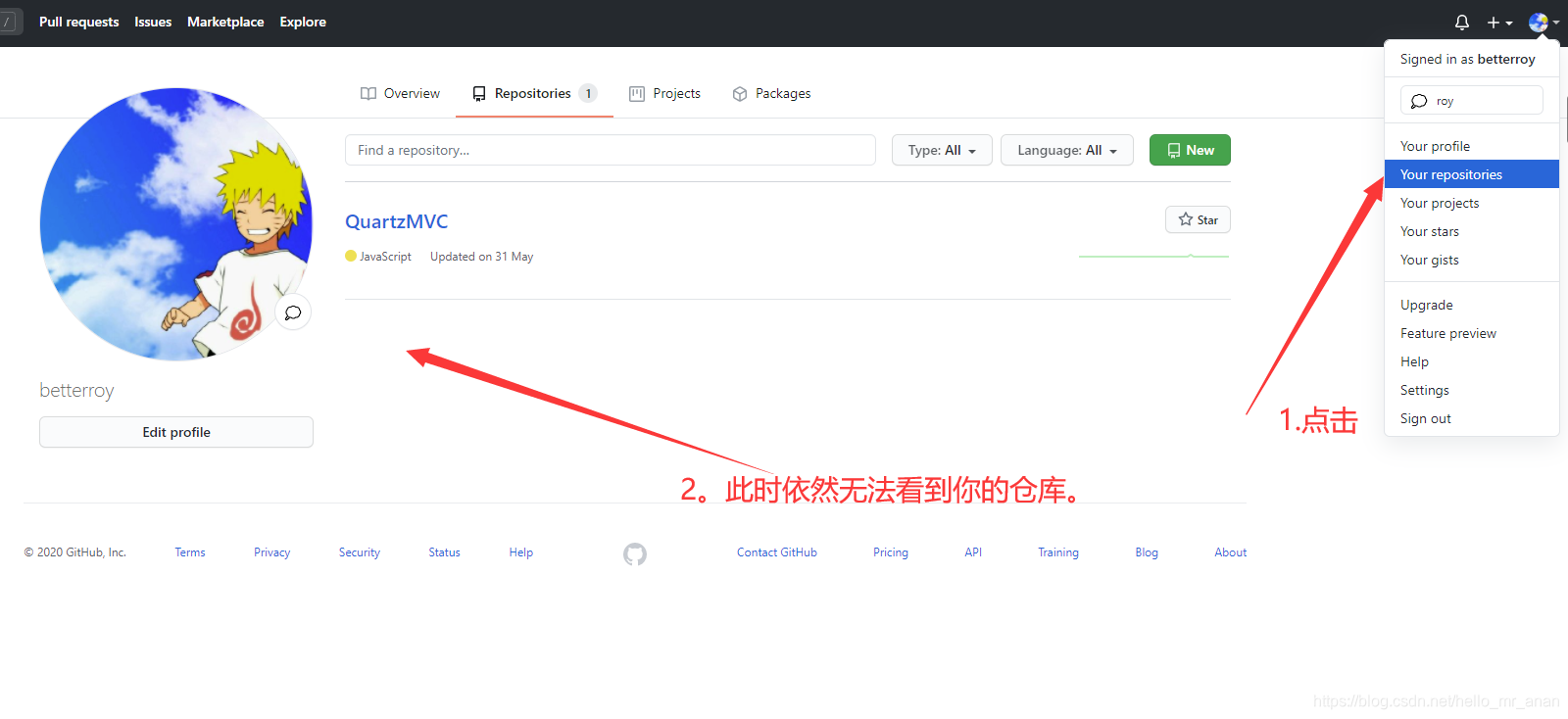Open the Terms footer link
The width and height of the screenshot is (1568, 719).
click(190, 552)
